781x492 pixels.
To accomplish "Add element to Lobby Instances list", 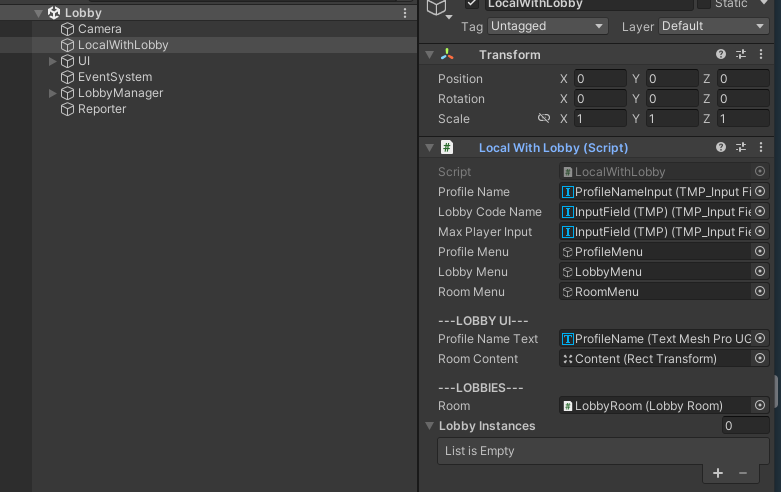I will point(718,473).
